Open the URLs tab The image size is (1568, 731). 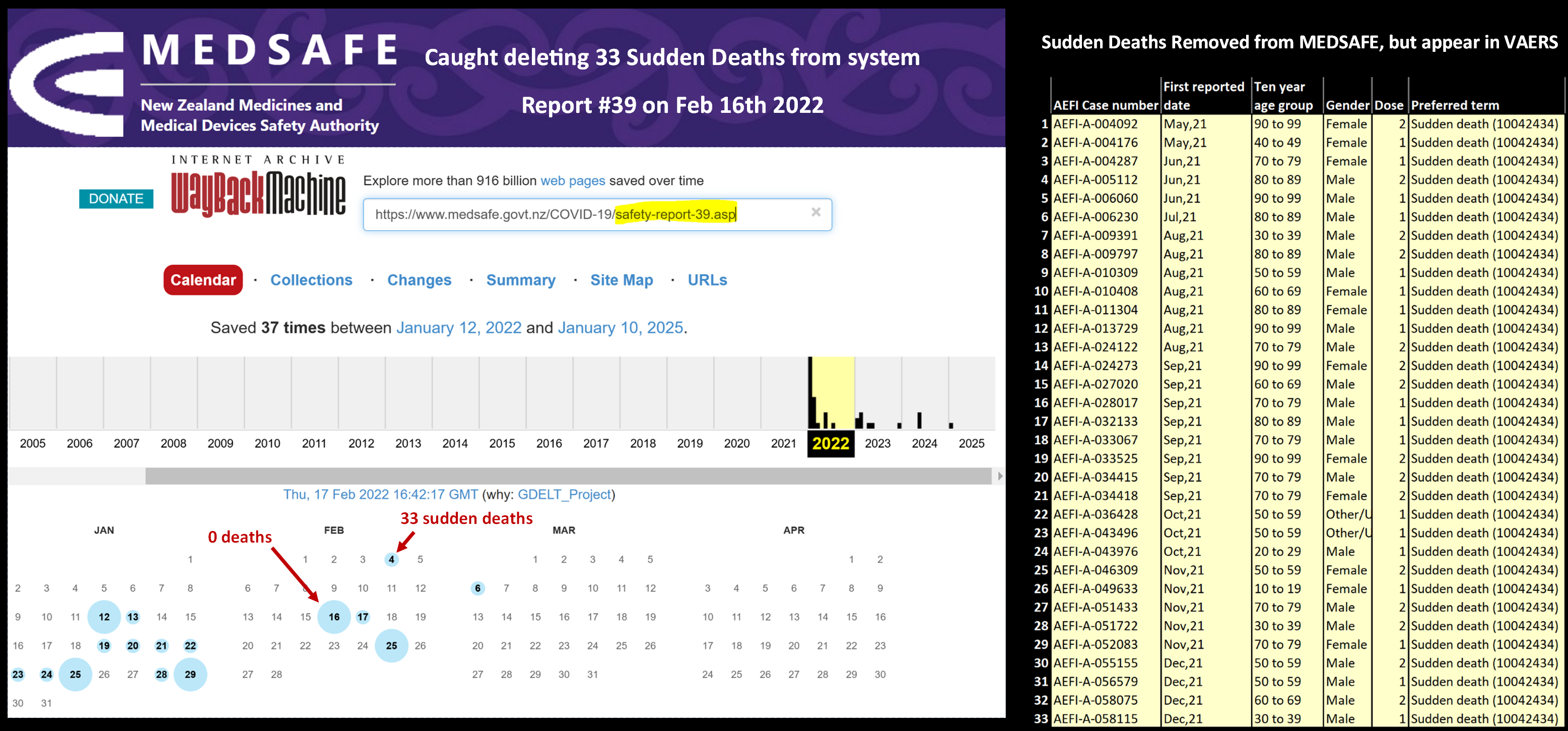tap(707, 280)
